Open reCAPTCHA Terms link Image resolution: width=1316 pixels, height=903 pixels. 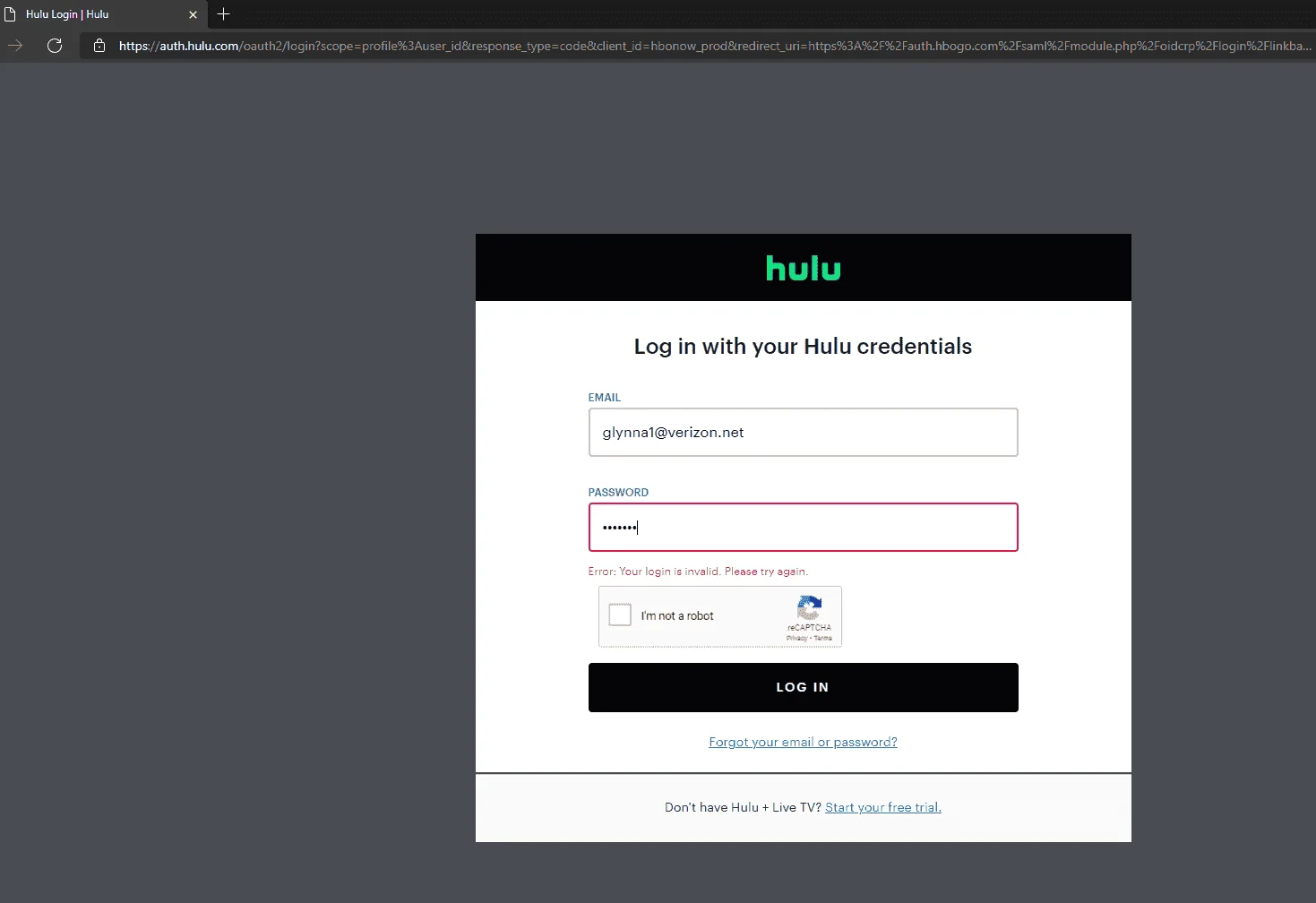click(x=823, y=639)
